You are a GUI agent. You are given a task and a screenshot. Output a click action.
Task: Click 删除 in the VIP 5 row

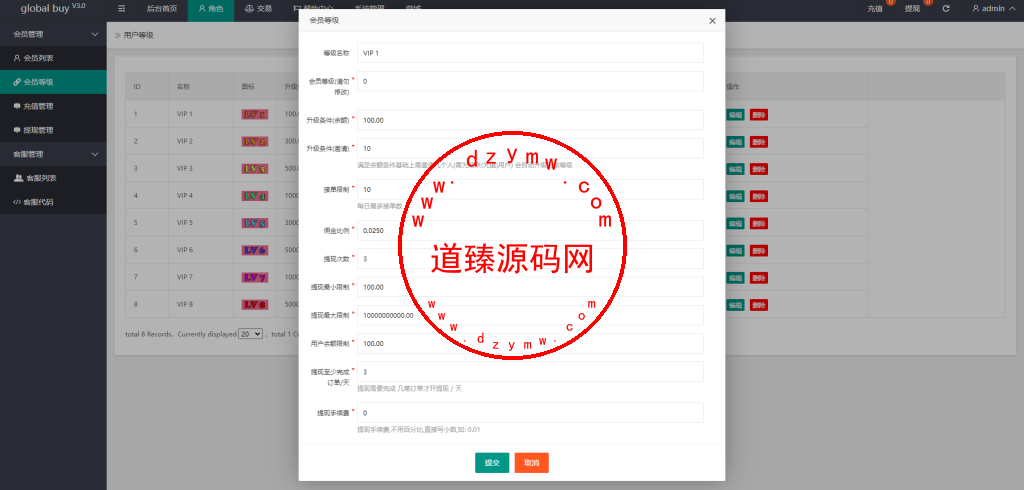coord(758,223)
